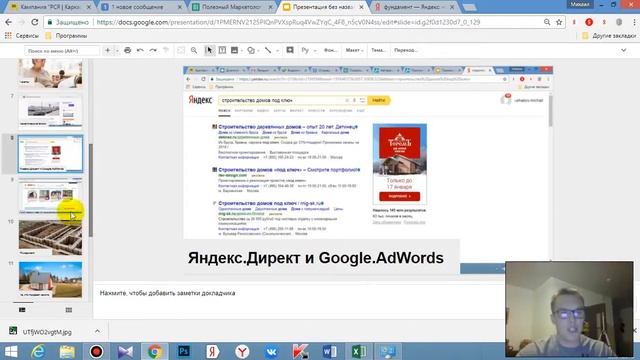Select slide 7 thumbnail
The width and height of the screenshot is (640, 360).
tap(50, 112)
